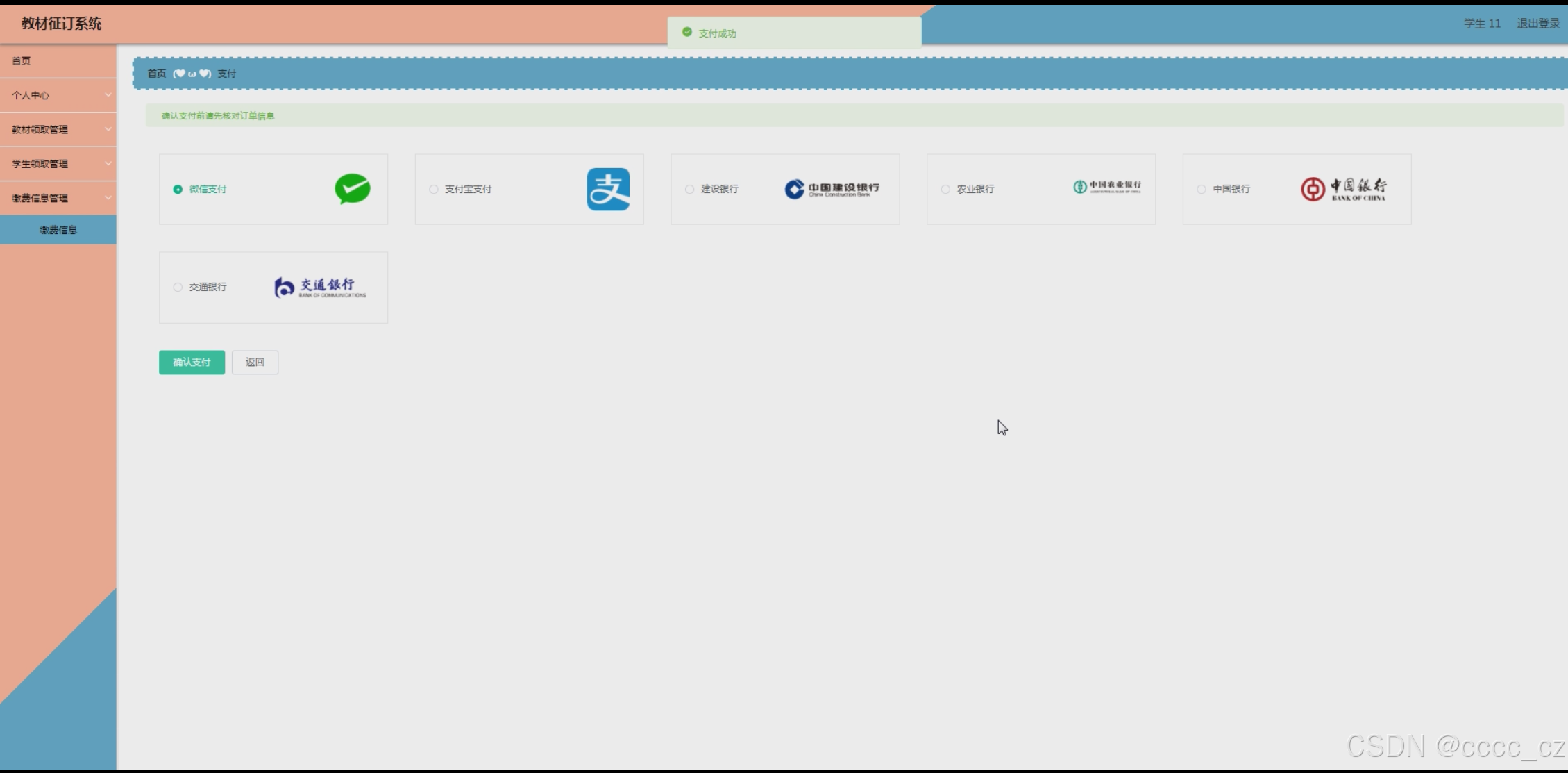Click the 退出登录 link
The height and width of the screenshot is (773, 1568).
click(x=1537, y=24)
